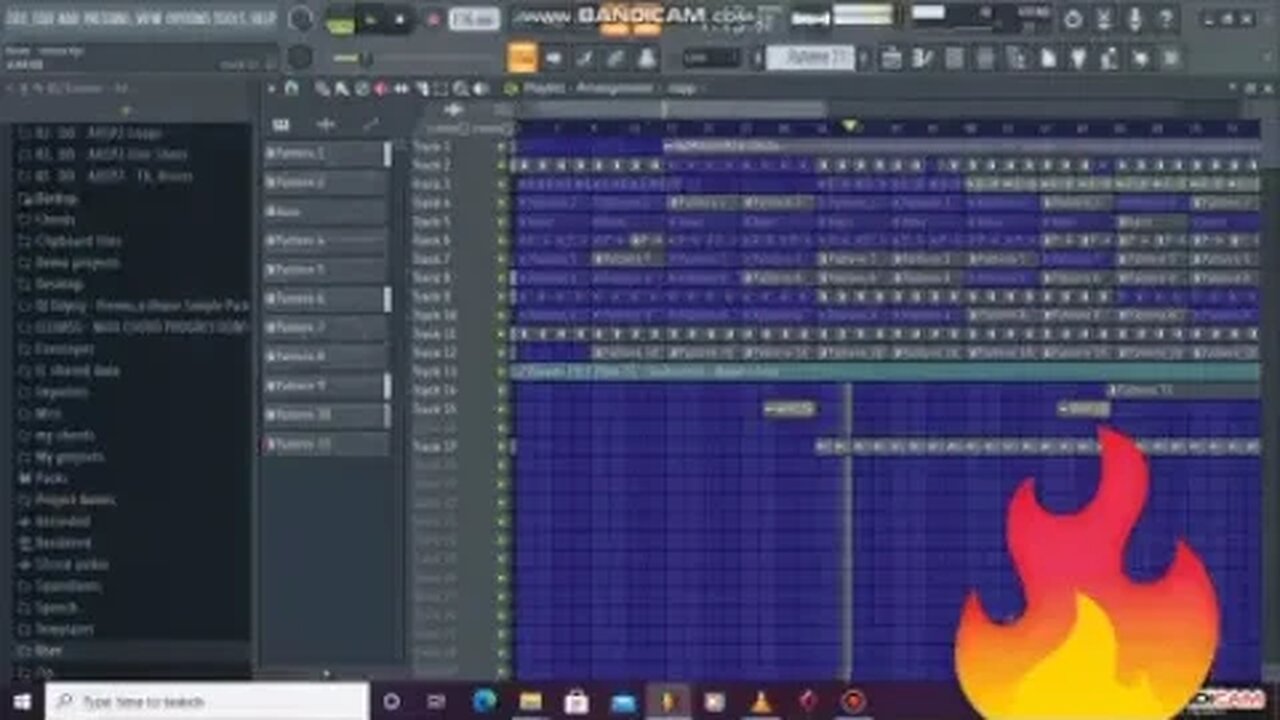Screen dimensions: 1280x720
Task: Click the Windows Start button
Action: point(21,701)
